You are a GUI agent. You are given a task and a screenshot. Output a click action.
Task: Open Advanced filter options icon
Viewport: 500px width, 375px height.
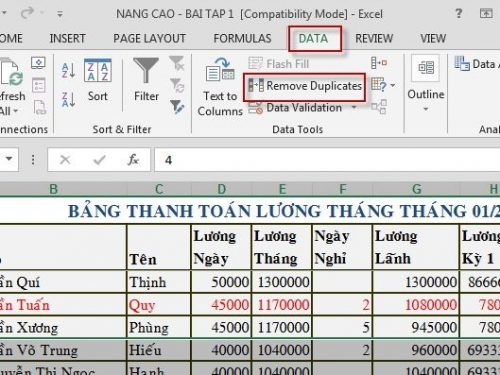pos(177,107)
